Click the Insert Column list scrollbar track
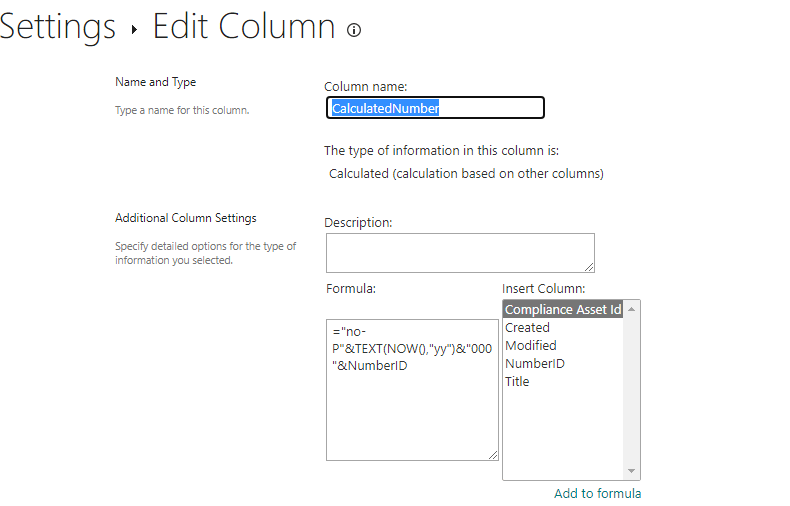 coord(631,391)
